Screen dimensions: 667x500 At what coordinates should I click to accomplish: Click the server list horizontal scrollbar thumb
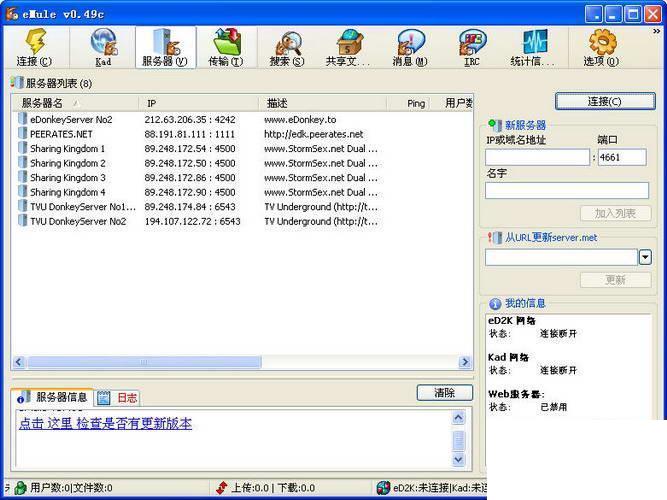(x=144, y=362)
